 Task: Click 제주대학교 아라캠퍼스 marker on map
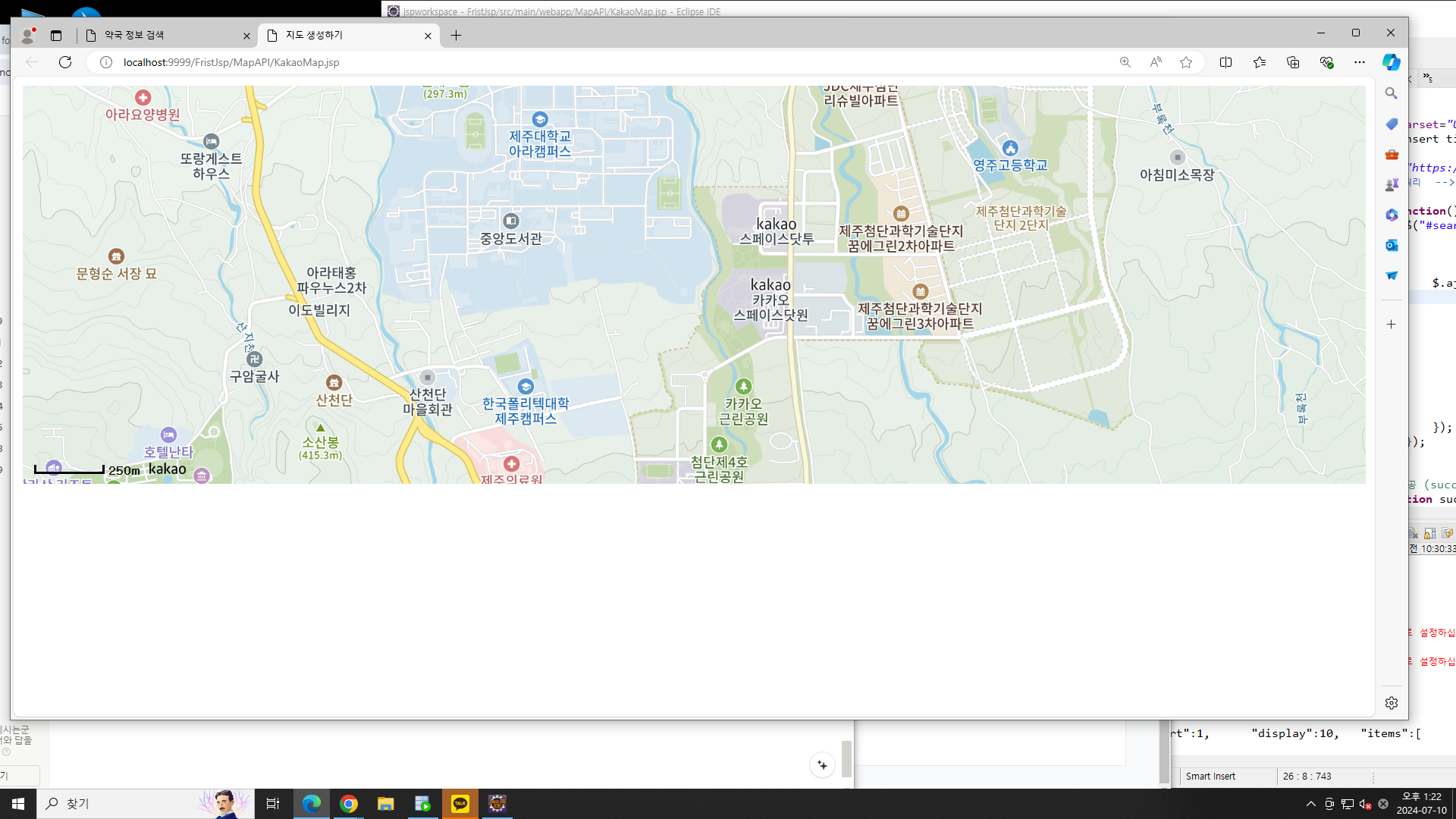click(540, 120)
